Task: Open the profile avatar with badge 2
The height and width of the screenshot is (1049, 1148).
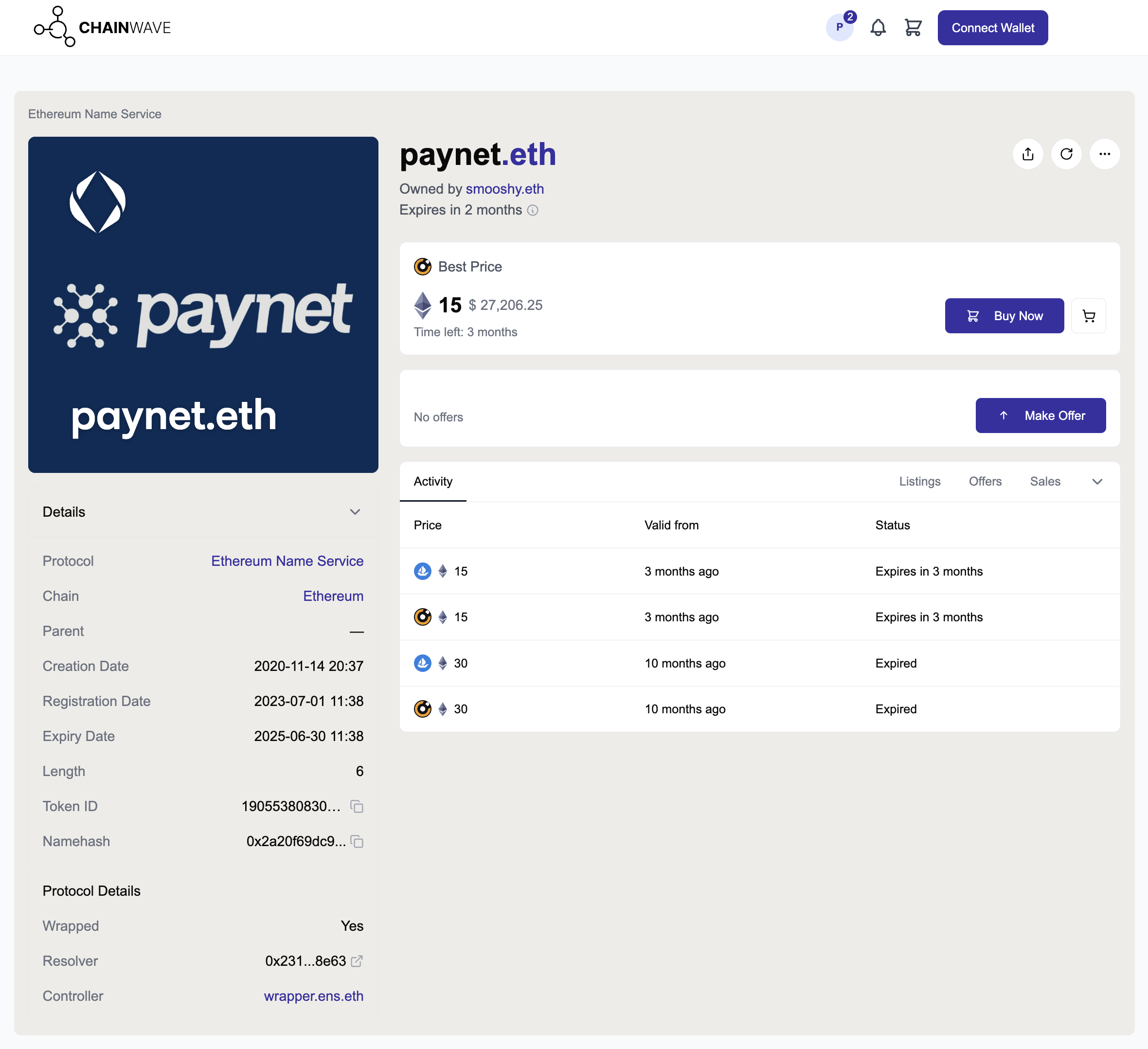Action: coord(840,27)
